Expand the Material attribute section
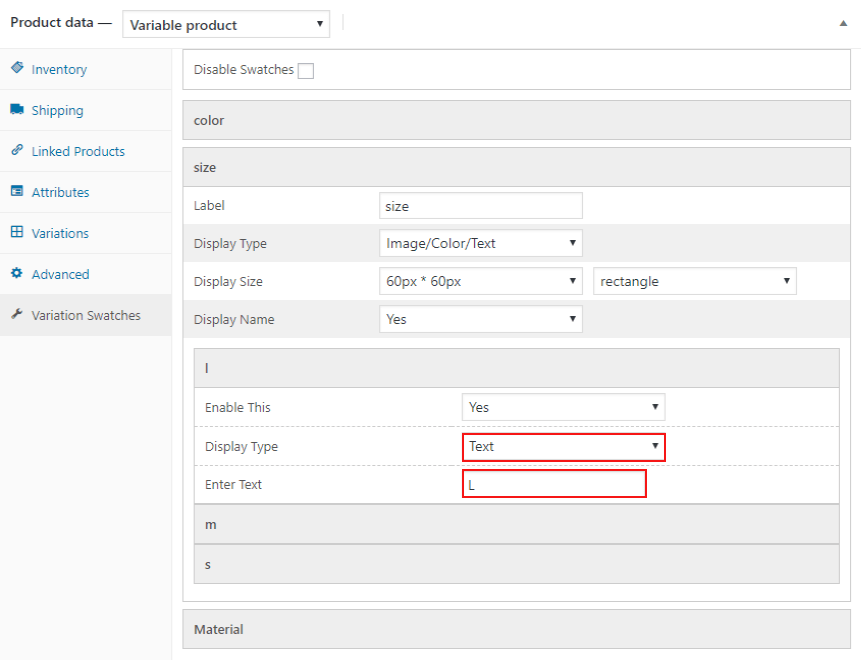Viewport: 861px width, 660px height. coord(516,629)
